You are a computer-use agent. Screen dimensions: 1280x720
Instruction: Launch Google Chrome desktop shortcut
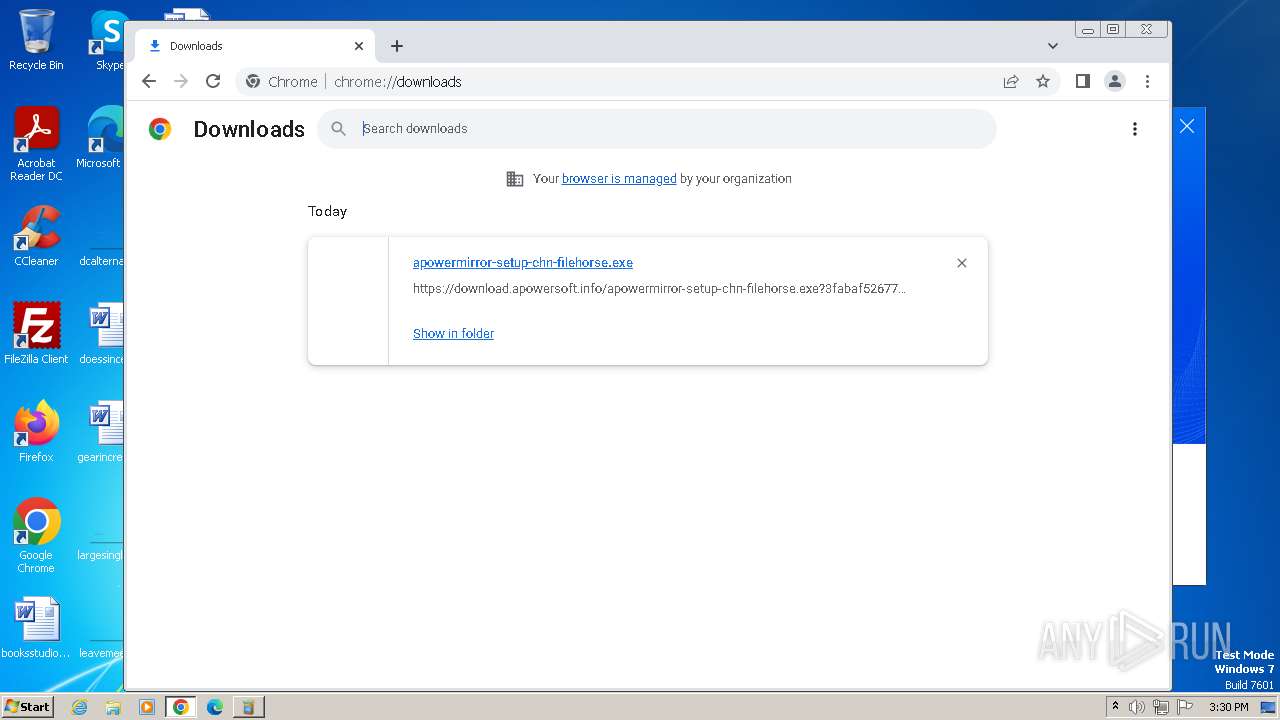tap(36, 536)
